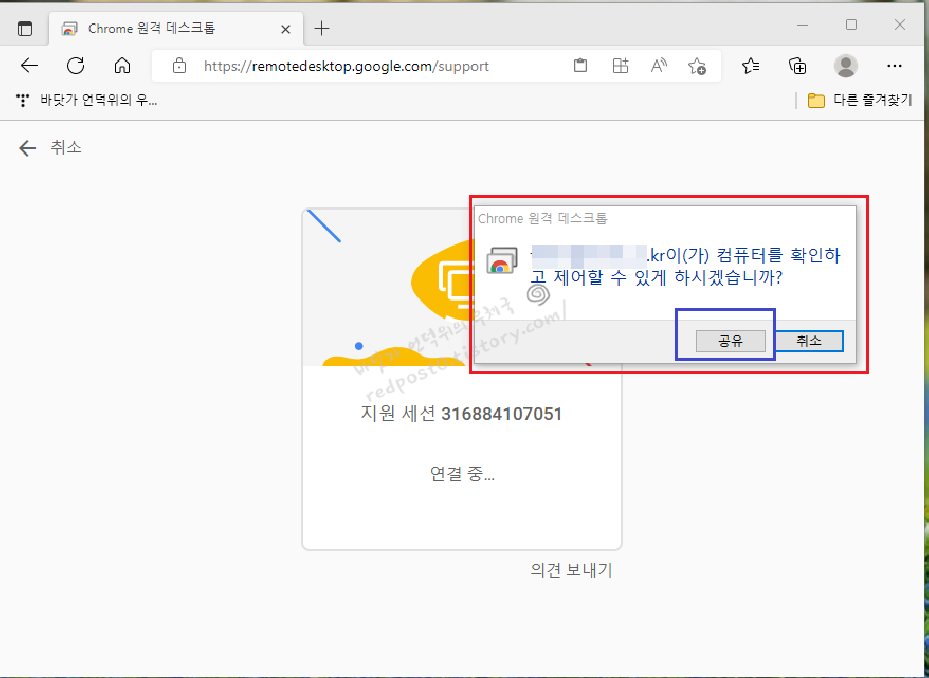Go back using the browser back arrow

(29, 65)
